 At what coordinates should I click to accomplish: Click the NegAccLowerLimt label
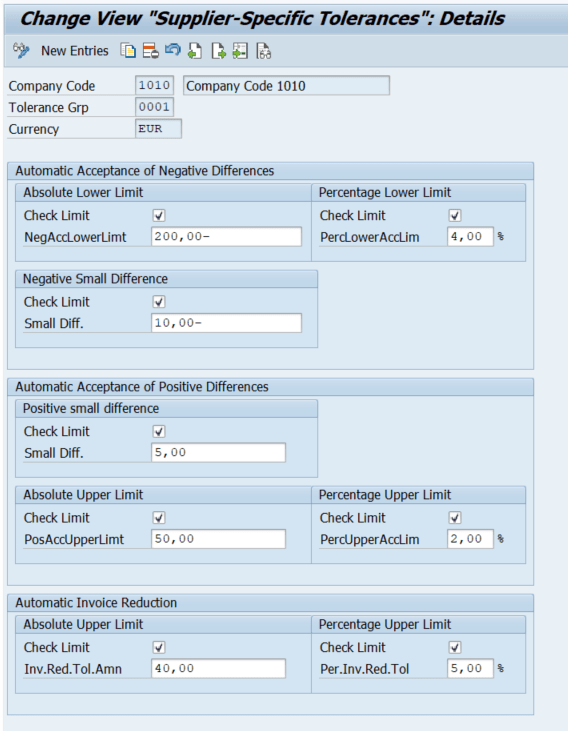[75, 237]
